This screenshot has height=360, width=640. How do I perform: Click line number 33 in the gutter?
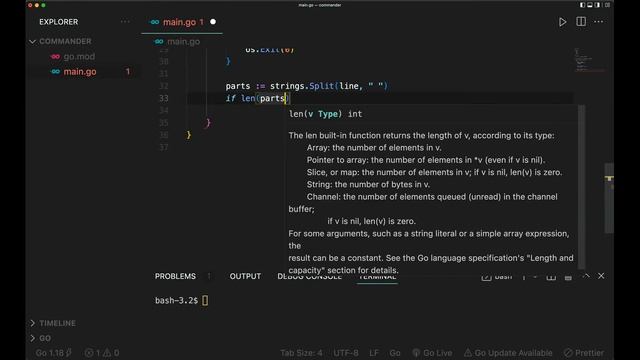164,98
